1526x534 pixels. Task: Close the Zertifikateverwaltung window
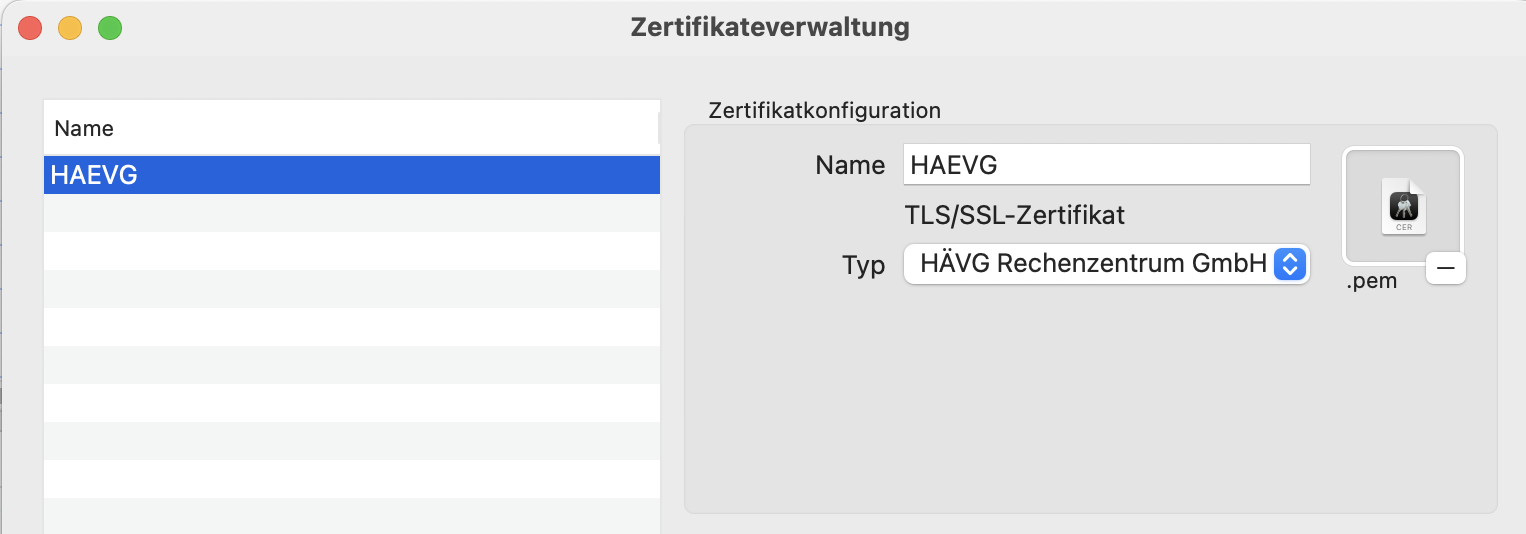pyautogui.click(x=30, y=28)
